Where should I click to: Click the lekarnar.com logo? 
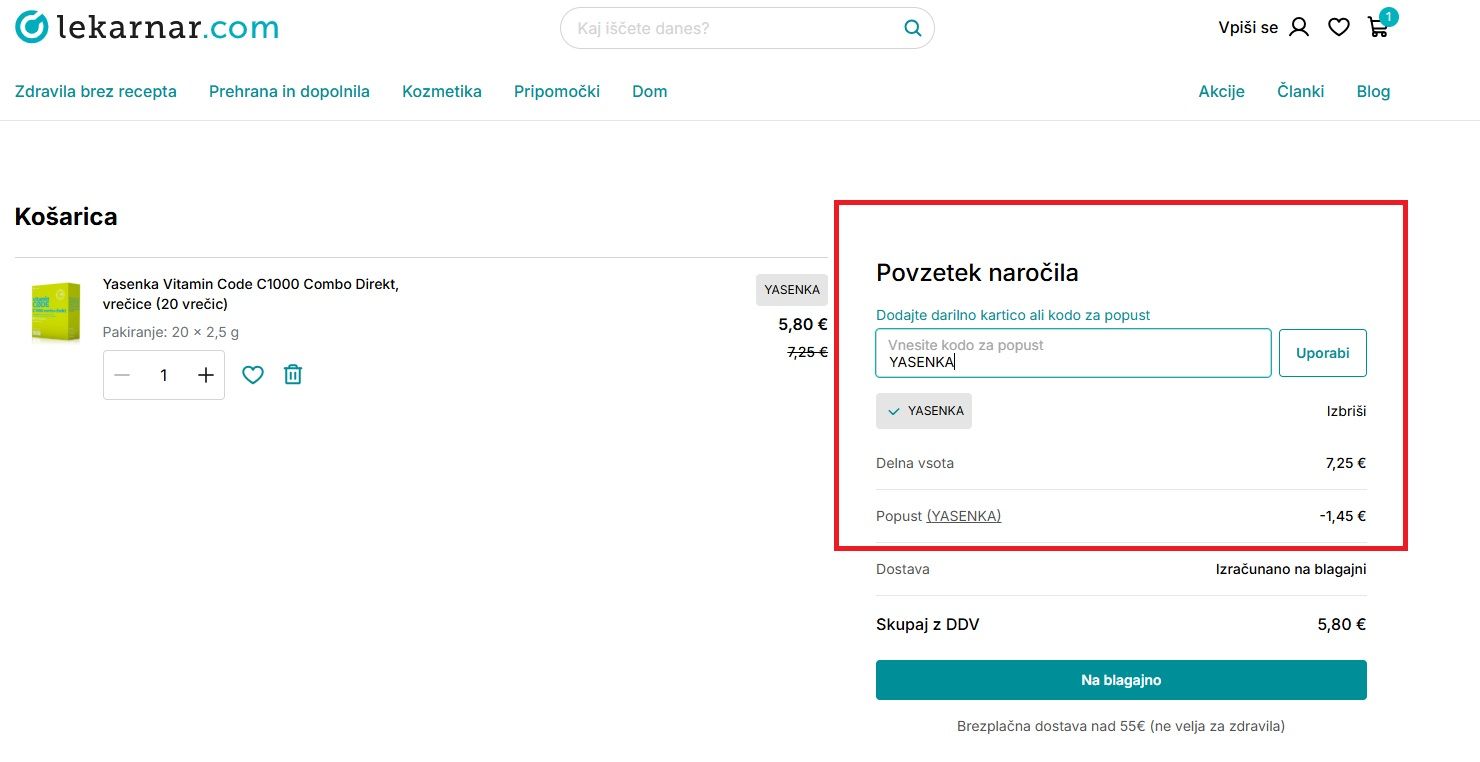pos(147,28)
